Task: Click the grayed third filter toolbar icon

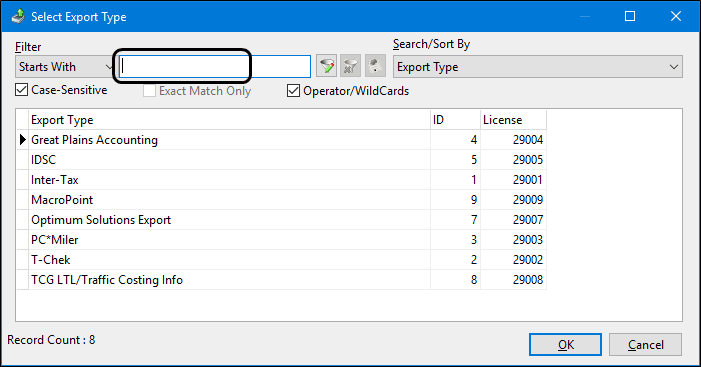Action: tap(375, 67)
